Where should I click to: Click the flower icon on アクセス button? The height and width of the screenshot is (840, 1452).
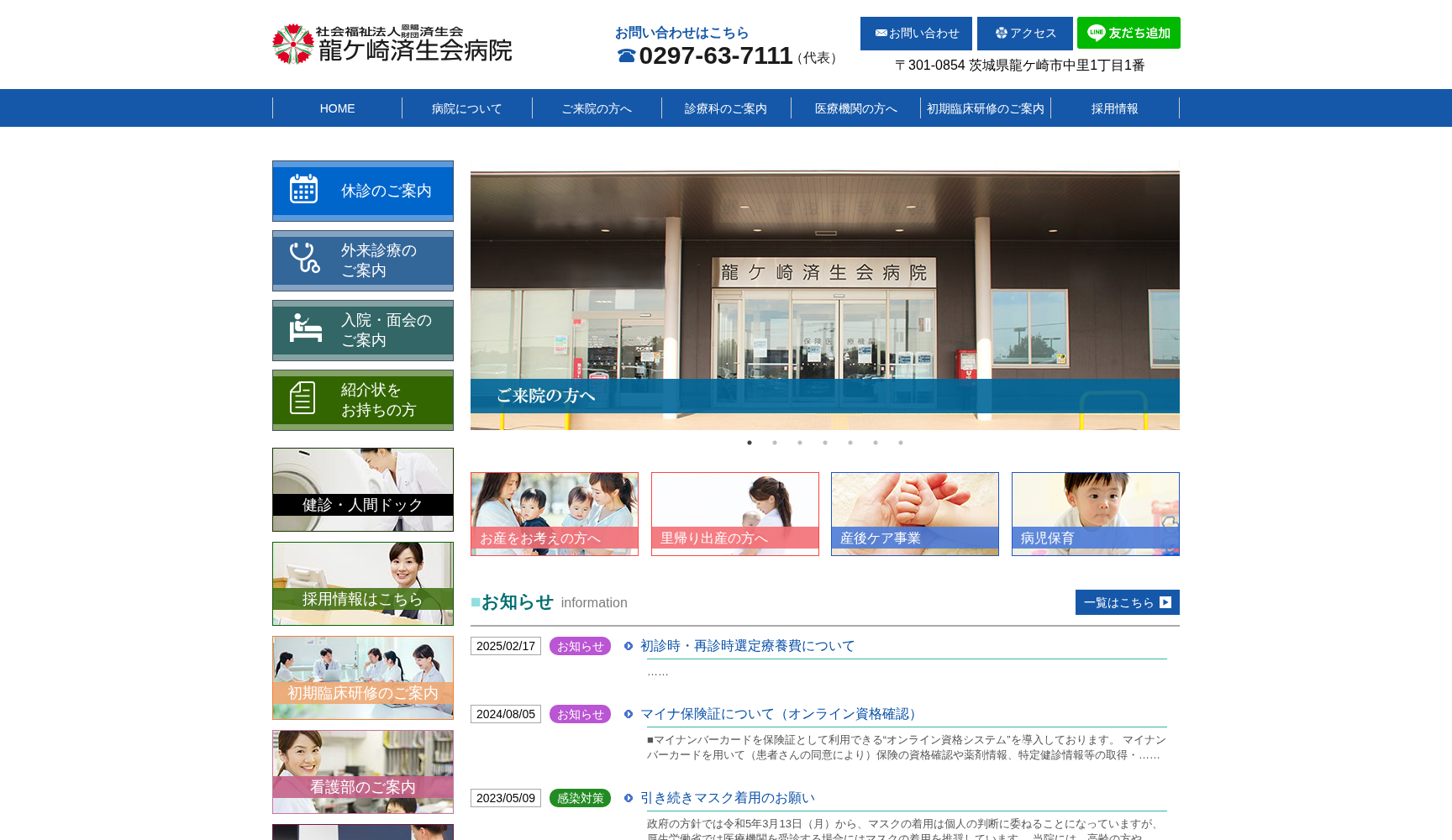(x=1001, y=33)
